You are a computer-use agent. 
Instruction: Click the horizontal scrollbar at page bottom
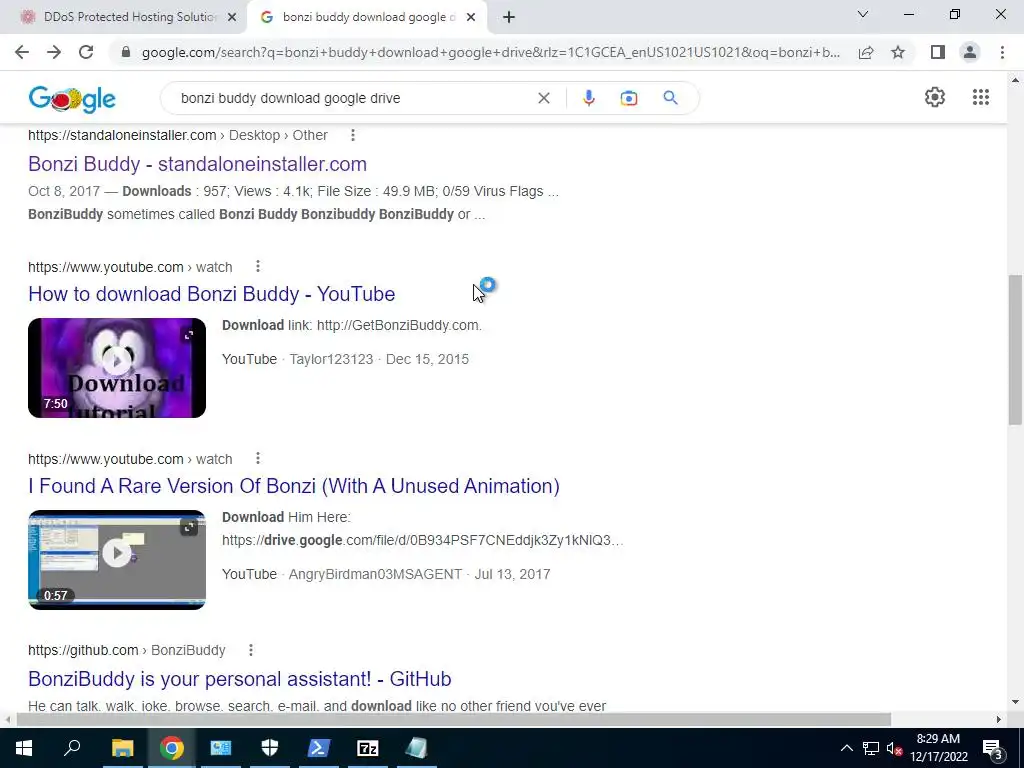pos(453,719)
